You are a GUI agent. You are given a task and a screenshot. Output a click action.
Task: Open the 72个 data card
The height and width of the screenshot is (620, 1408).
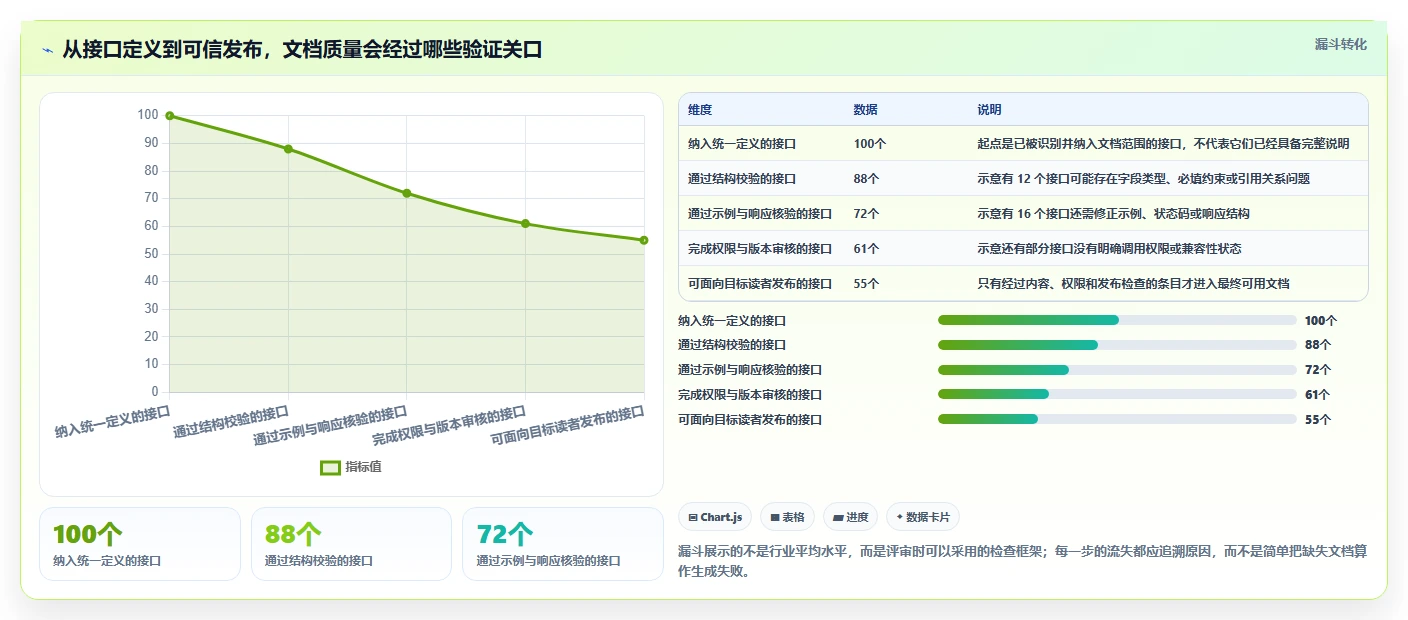(x=563, y=544)
